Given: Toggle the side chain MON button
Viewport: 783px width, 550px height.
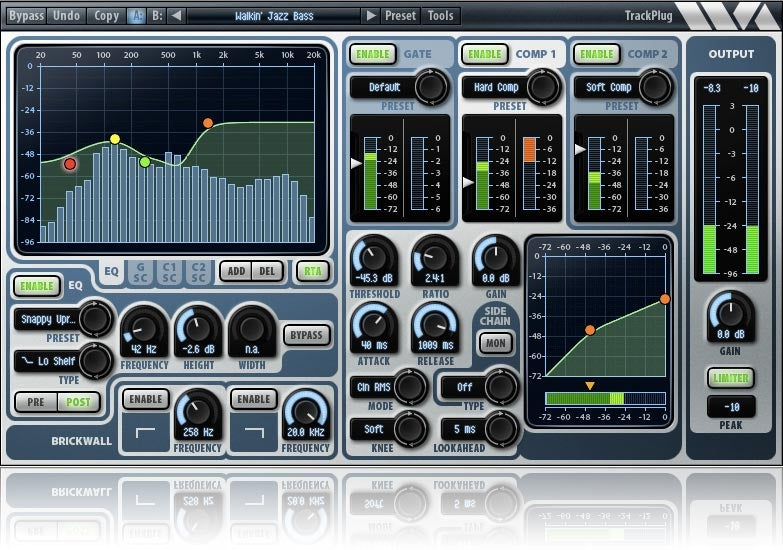Looking at the screenshot, I should (495, 343).
